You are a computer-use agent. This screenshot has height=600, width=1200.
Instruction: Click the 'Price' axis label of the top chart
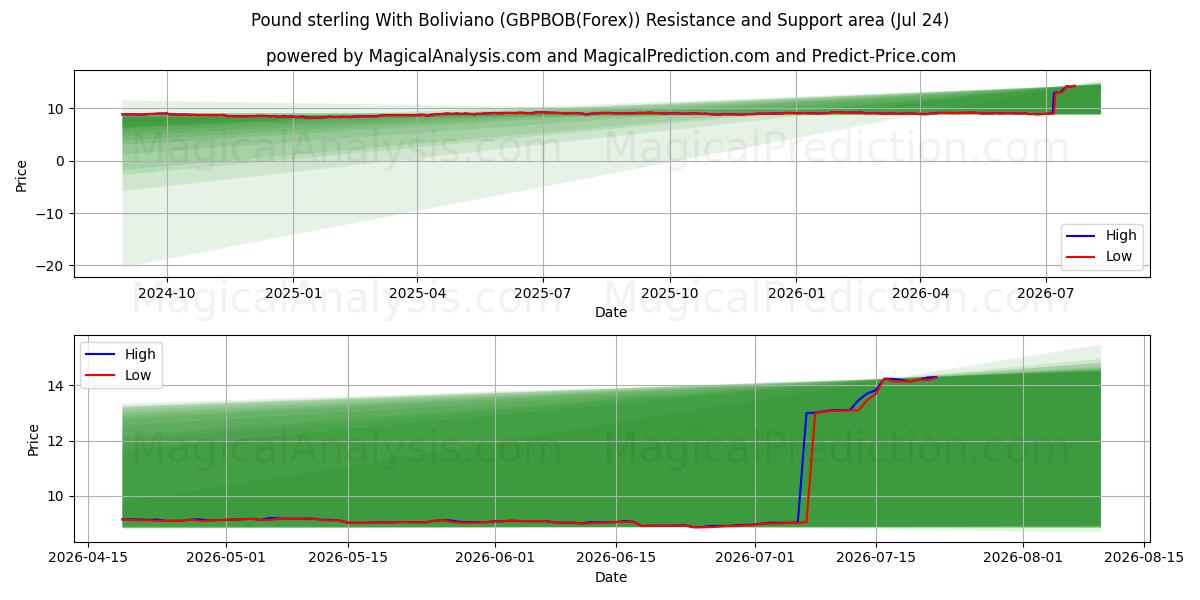22,174
